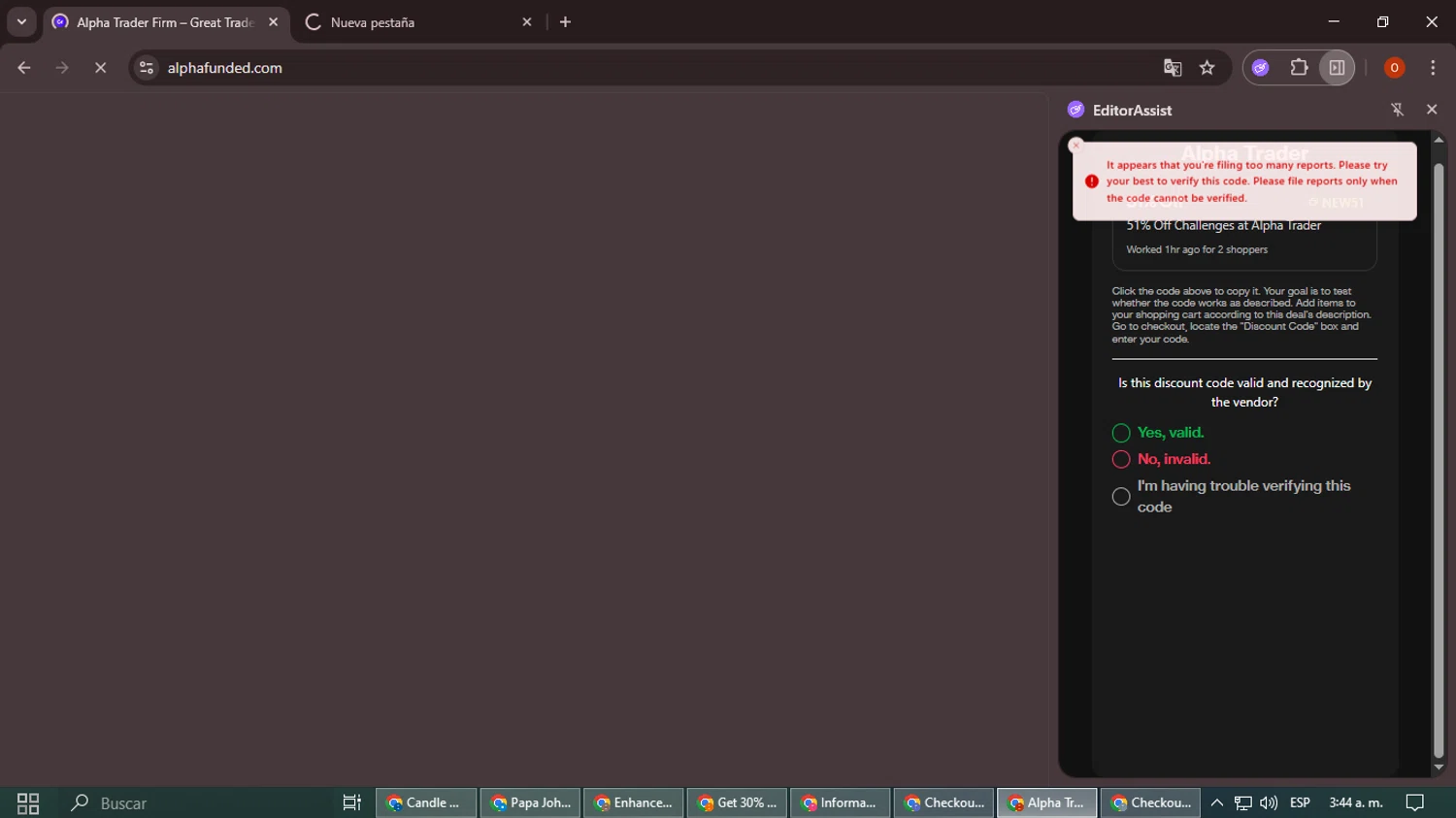The image size is (1456, 818).
Task: Open the Windows Start menu
Action: 28,803
